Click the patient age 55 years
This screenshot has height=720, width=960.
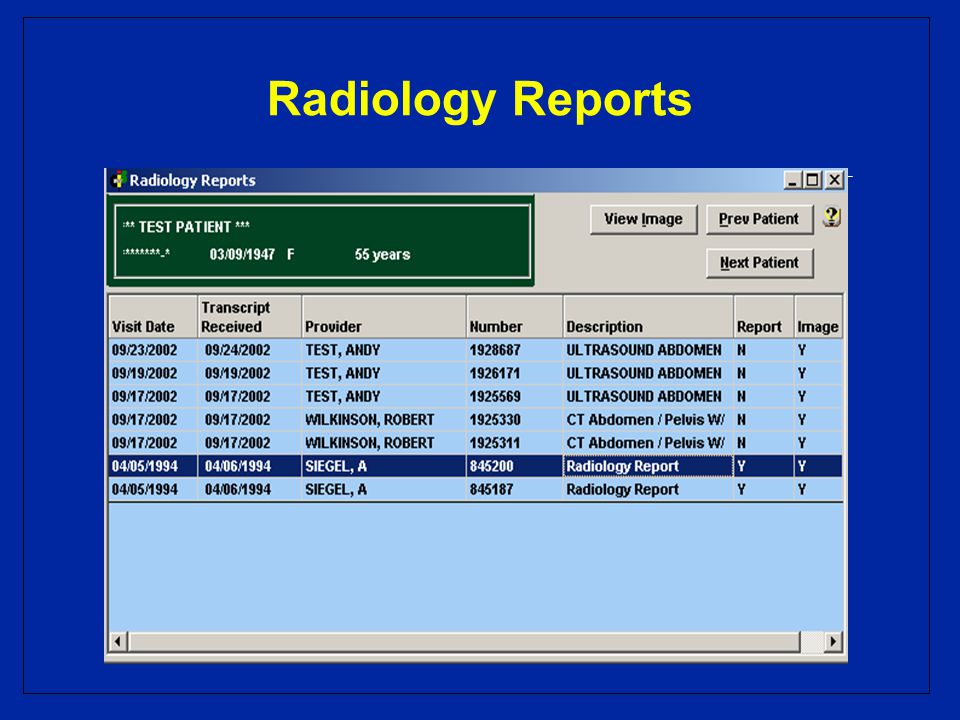[x=383, y=255]
